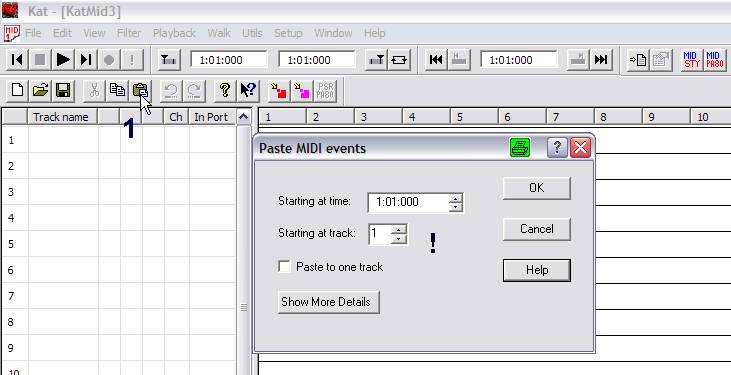
Task: Click the Starting at time input field
Action: tap(408, 202)
